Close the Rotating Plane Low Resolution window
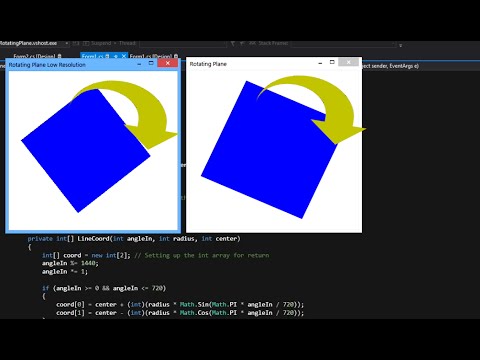 coord(168,63)
